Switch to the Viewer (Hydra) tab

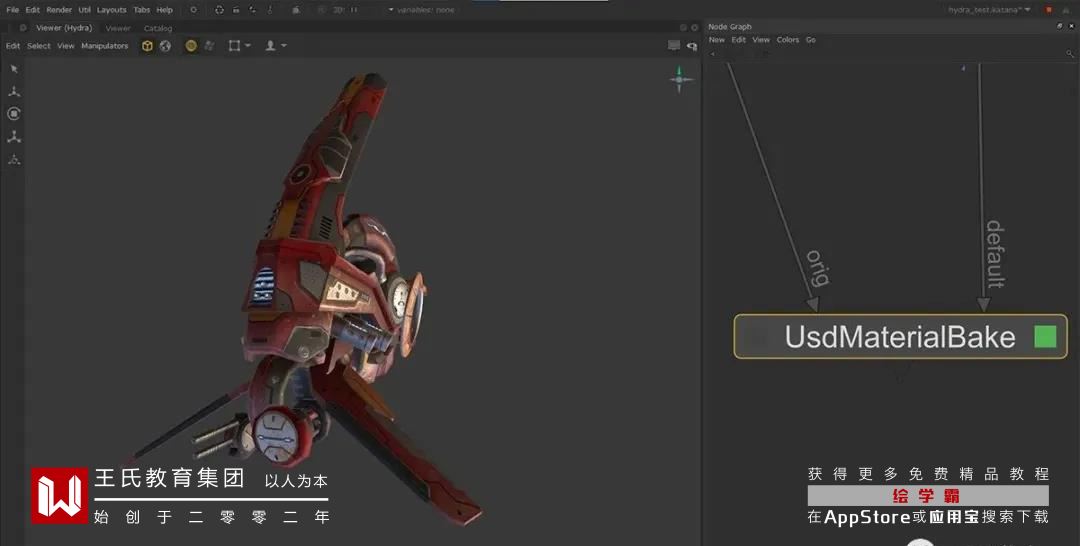click(x=64, y=28)
